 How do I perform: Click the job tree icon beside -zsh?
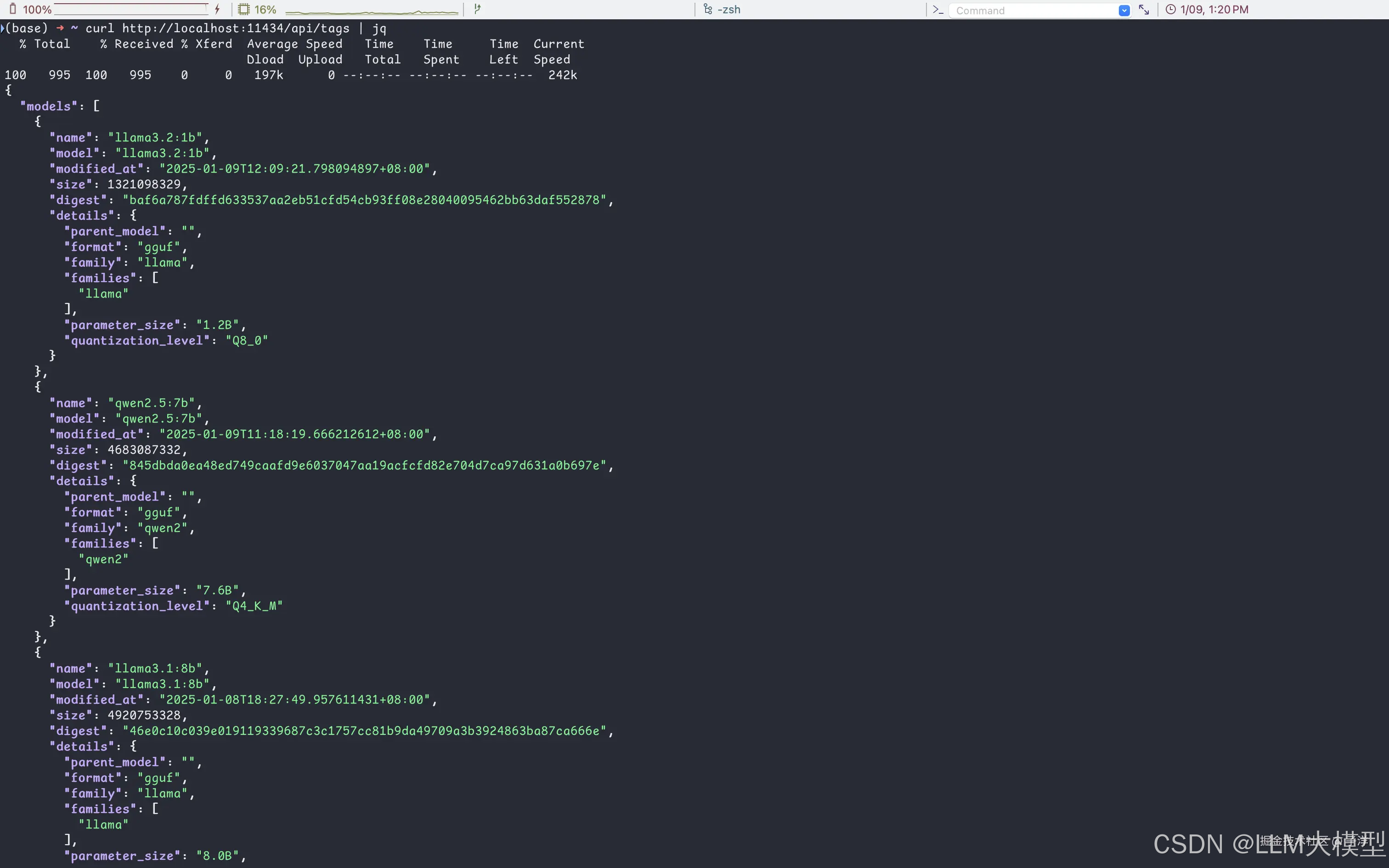point(708,9)
